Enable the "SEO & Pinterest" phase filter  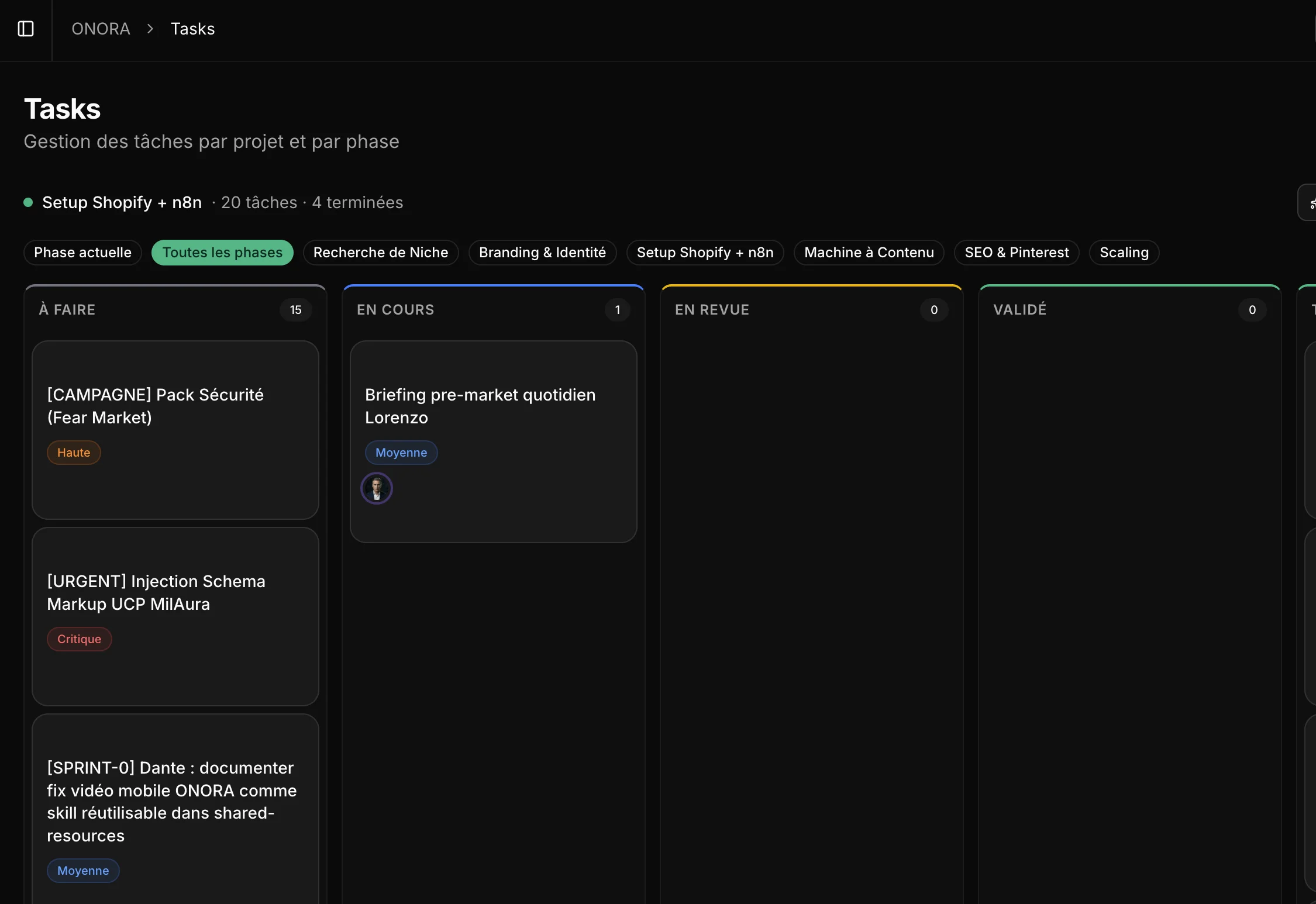[x=1017, y=253]
